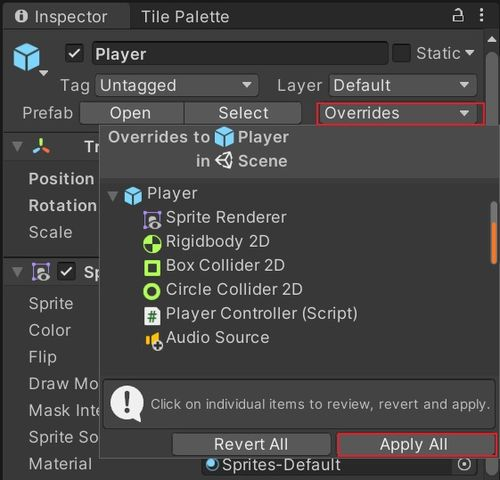The image size is (500, 480).
Task: Toggle the Player active checkbox
Action: [x=74, y=53]
